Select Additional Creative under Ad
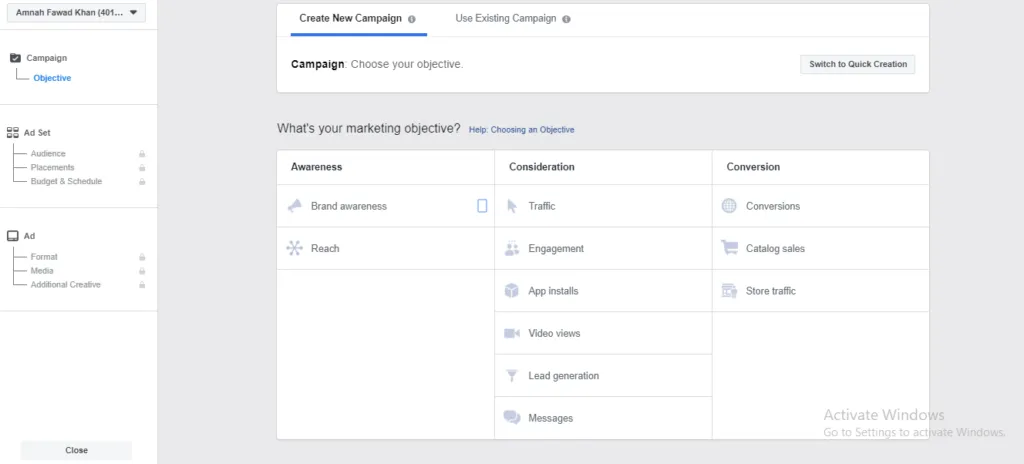 pyautogui.click(x=65, y=284)
